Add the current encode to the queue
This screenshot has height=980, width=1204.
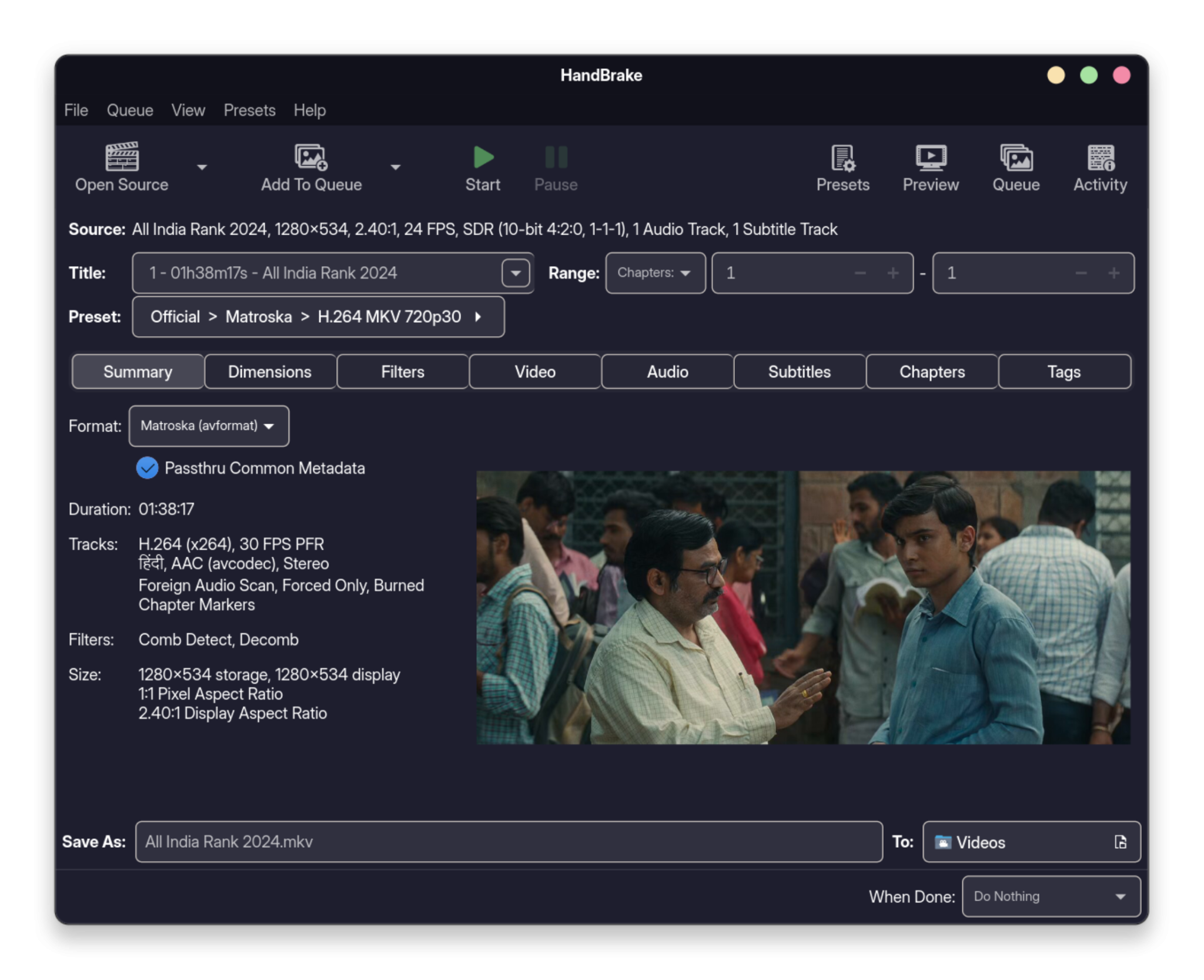coord(311,166)
